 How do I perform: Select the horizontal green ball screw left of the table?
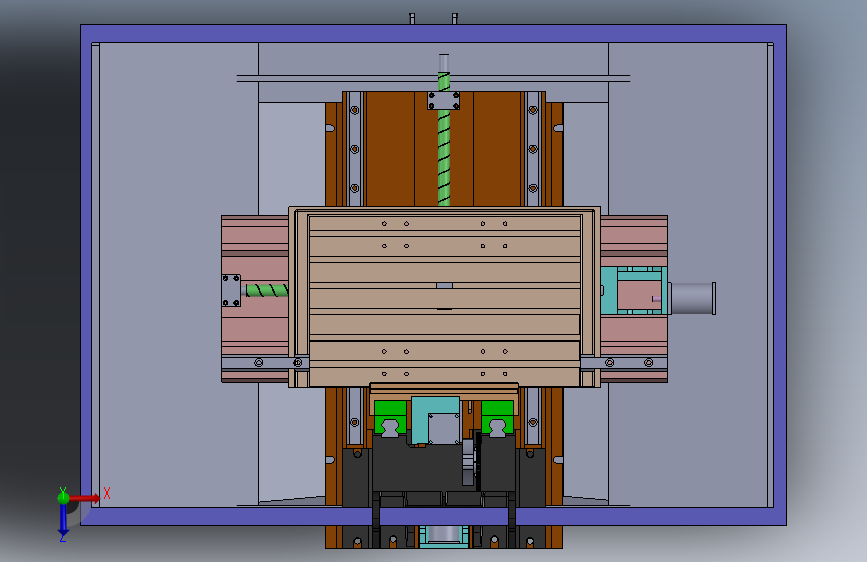[267, 290]
